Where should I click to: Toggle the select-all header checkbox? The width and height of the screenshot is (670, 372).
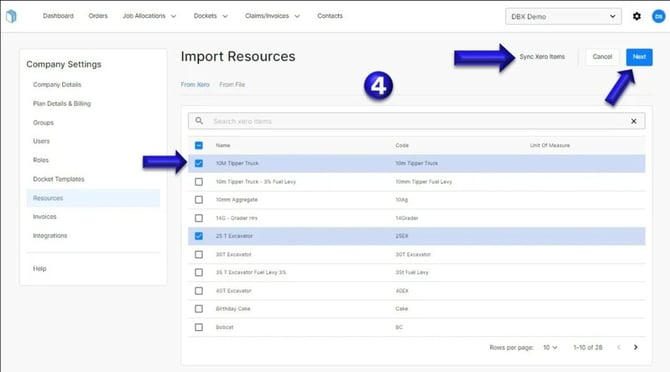coord(199,145)
